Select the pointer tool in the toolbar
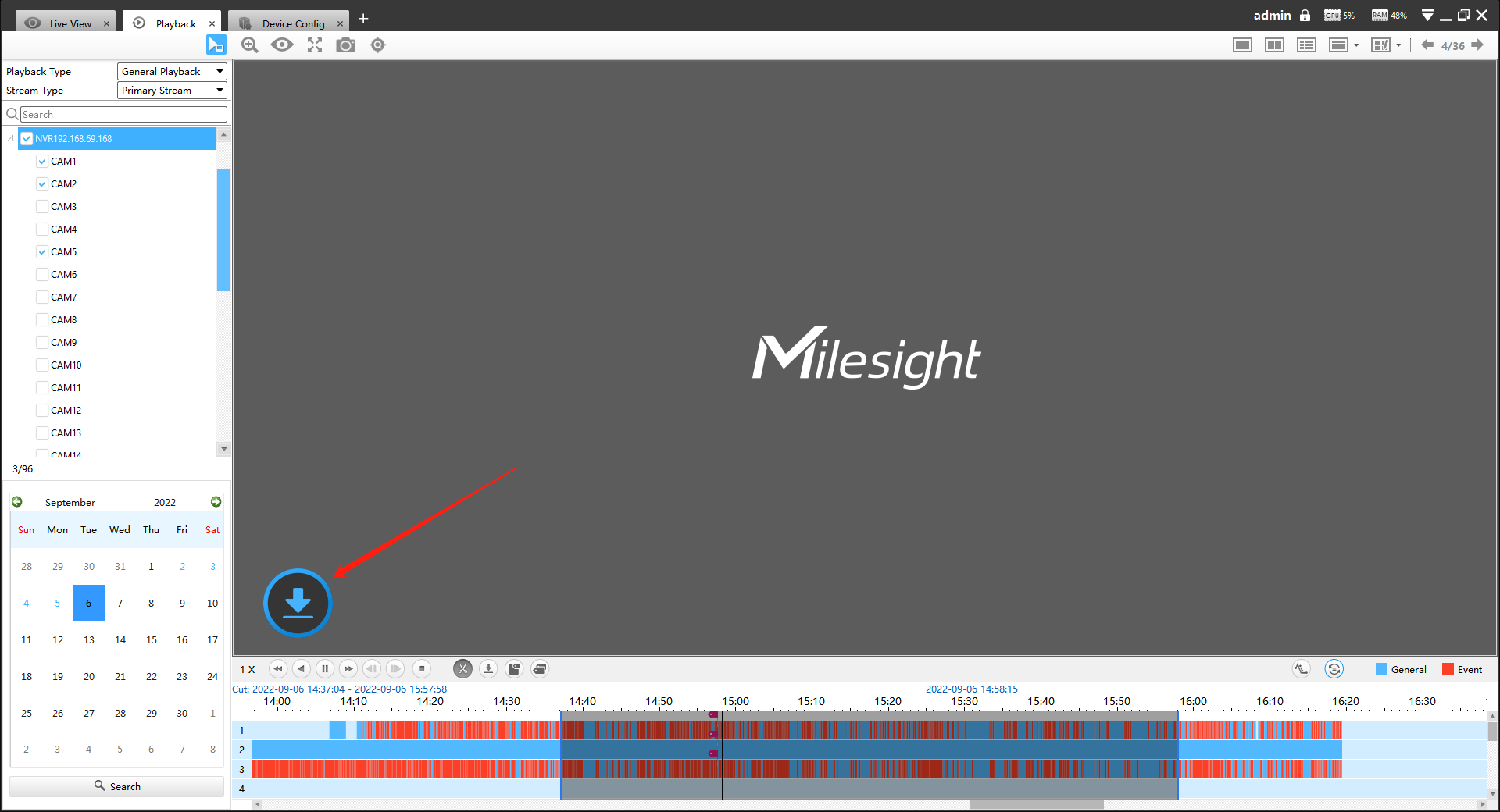Screen dimensions: 1500x812 point(216,45)
